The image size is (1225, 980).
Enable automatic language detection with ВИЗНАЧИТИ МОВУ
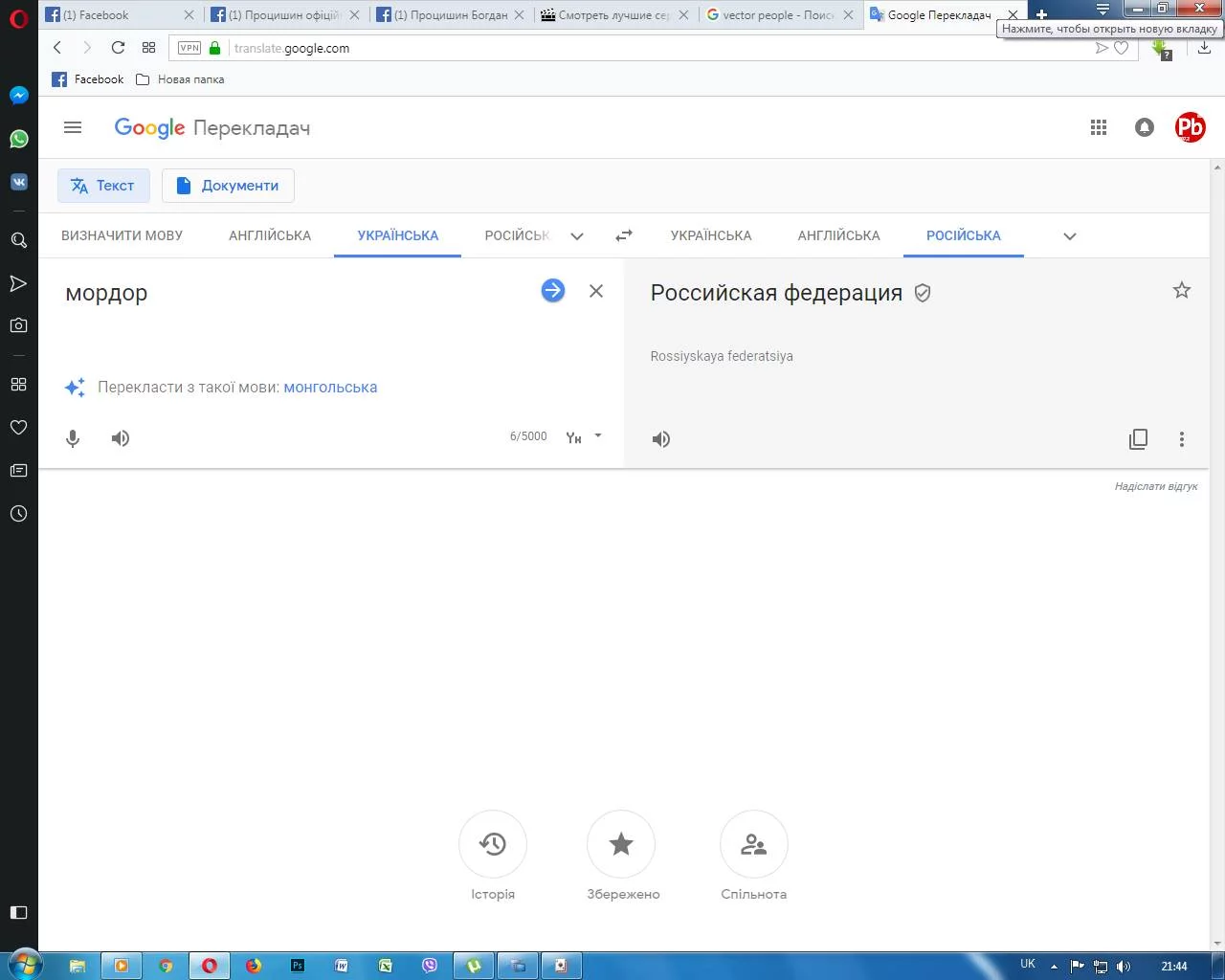[122, 234]
